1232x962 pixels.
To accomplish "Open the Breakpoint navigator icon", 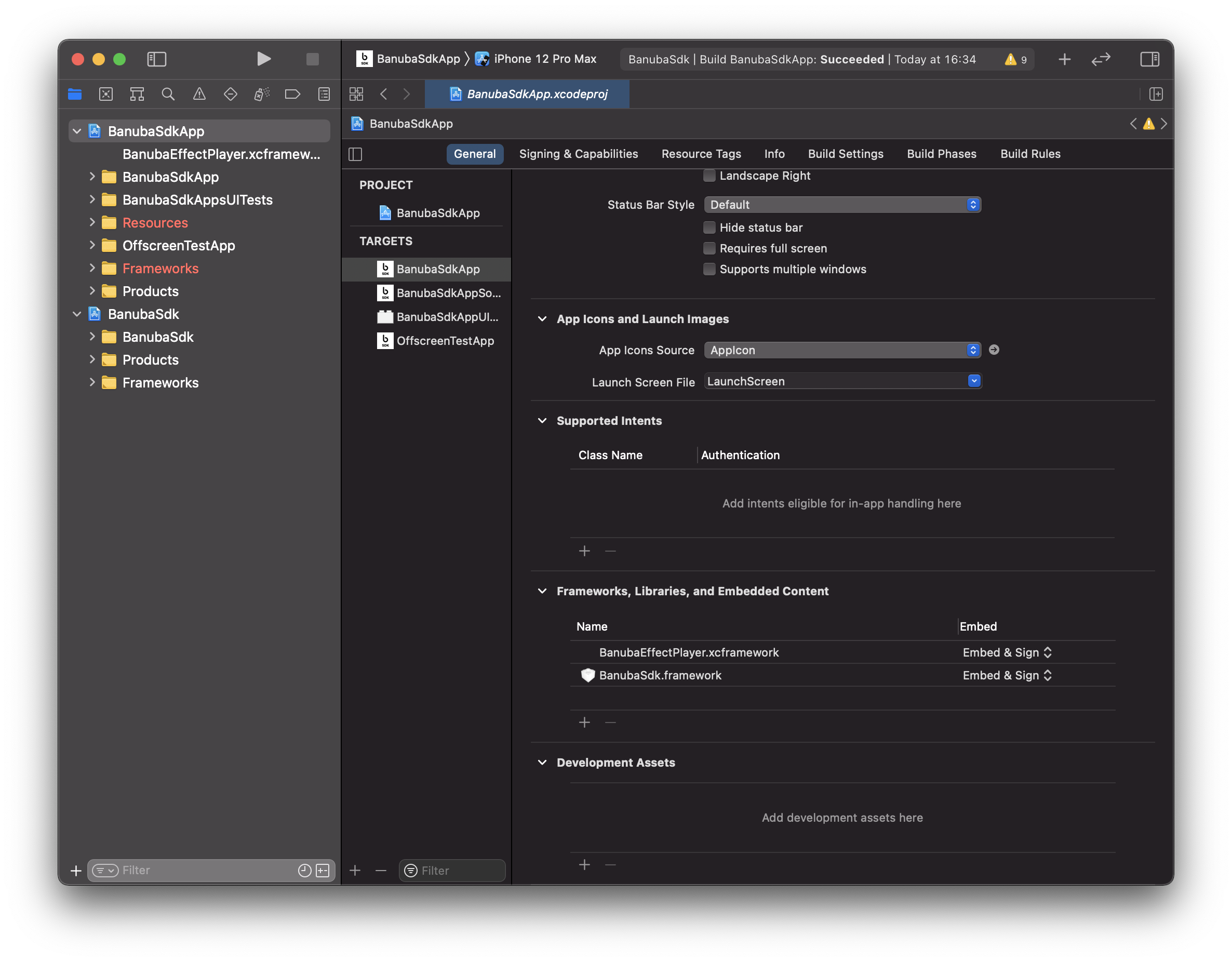I will [292, 94].
